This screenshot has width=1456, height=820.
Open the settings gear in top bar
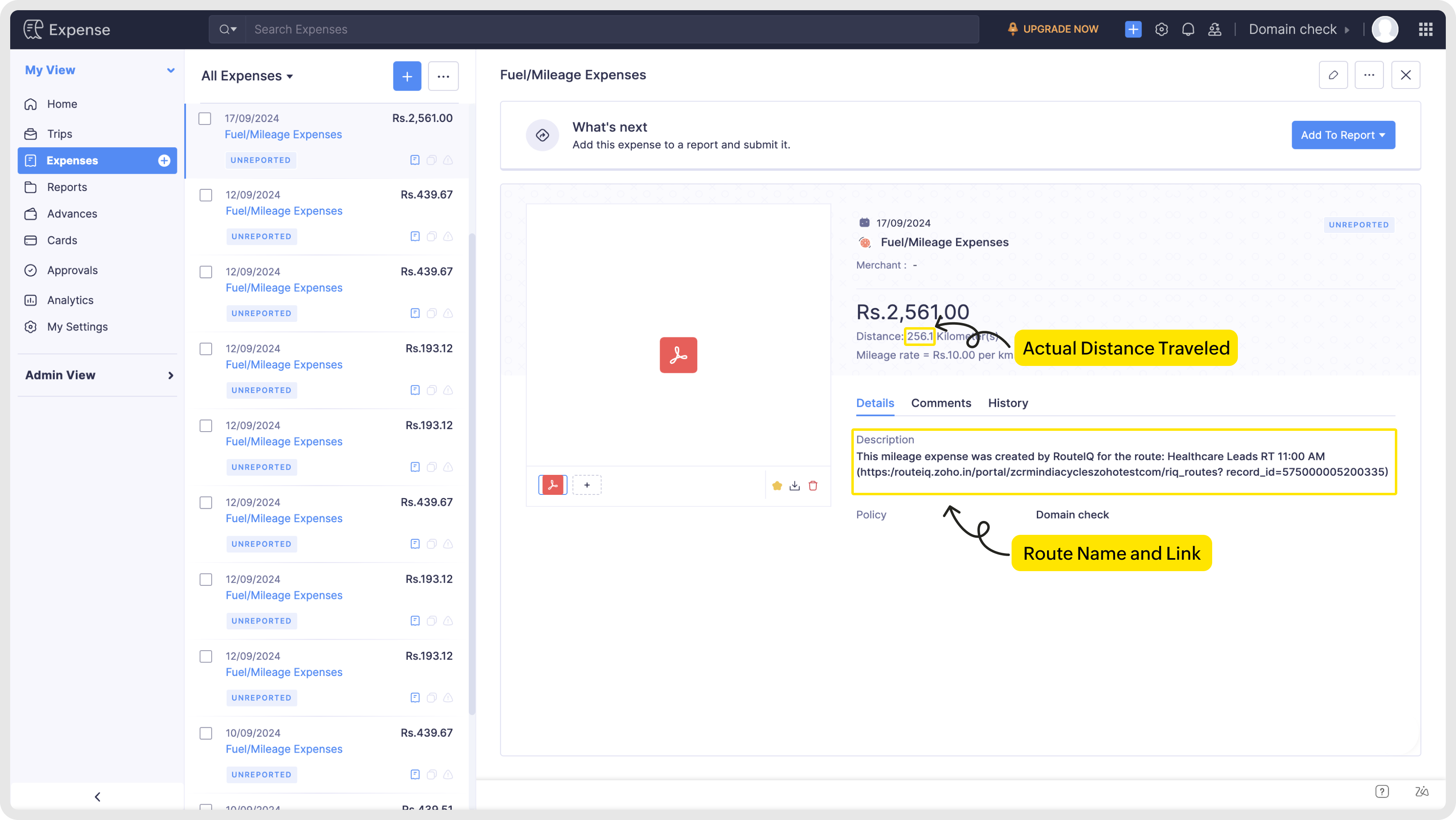(x=1161, y=29)
